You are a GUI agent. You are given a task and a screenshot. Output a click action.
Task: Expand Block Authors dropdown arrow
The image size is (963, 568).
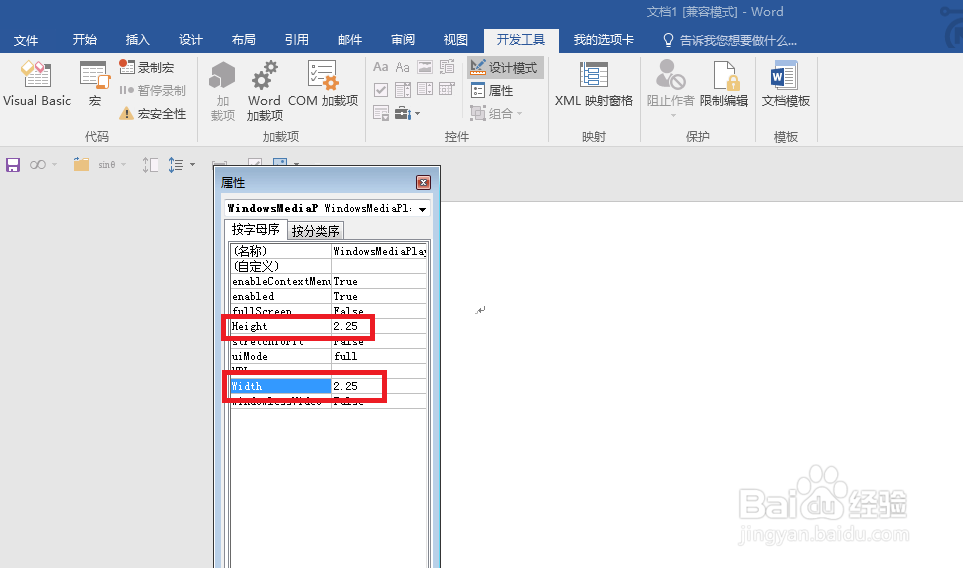pyautogui.click(x=673, y=115)
